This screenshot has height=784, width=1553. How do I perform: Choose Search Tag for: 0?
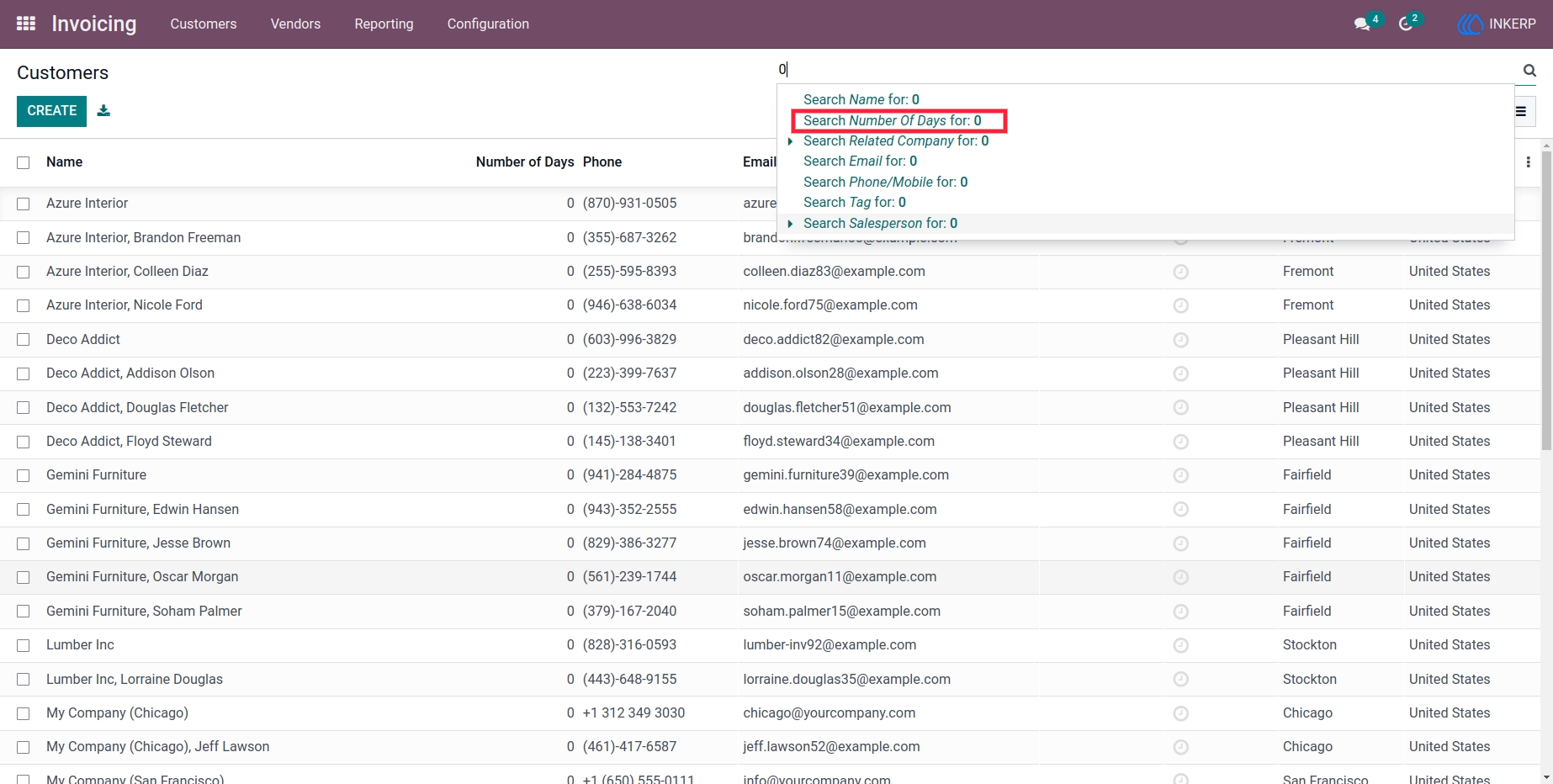click(854, 203)
